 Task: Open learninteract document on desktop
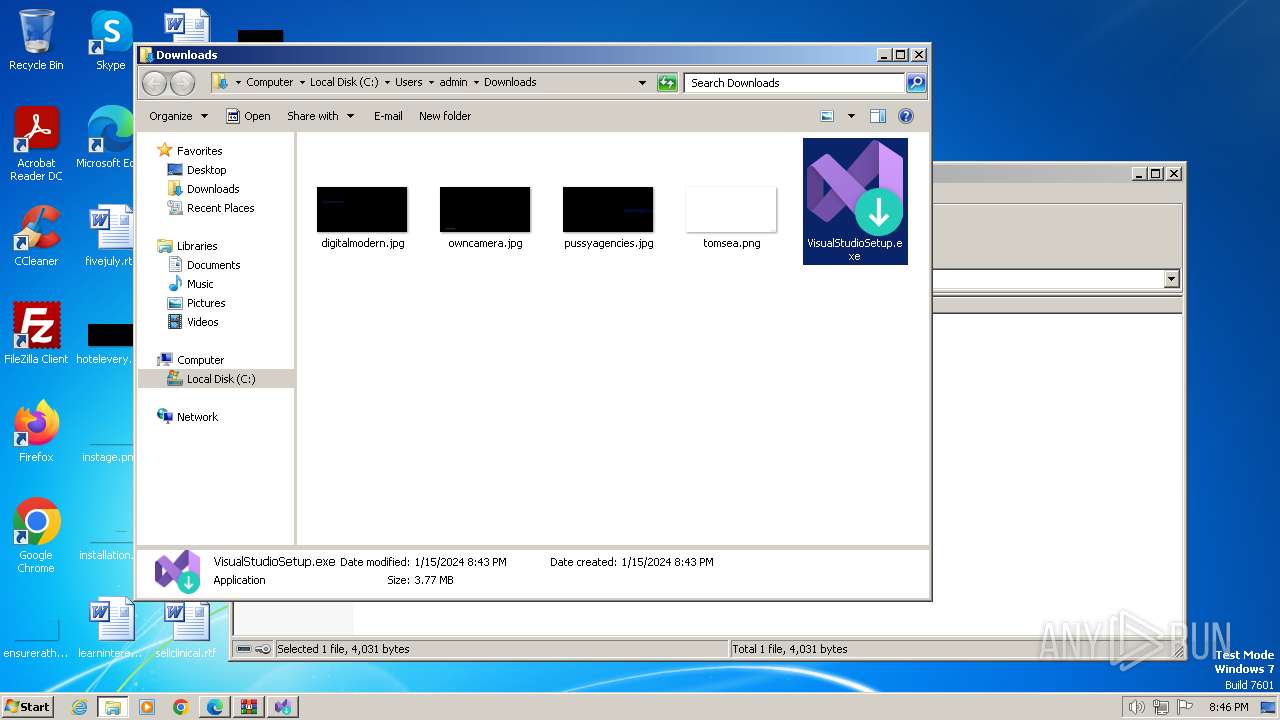pyautogui.click(x=109, y=628)
